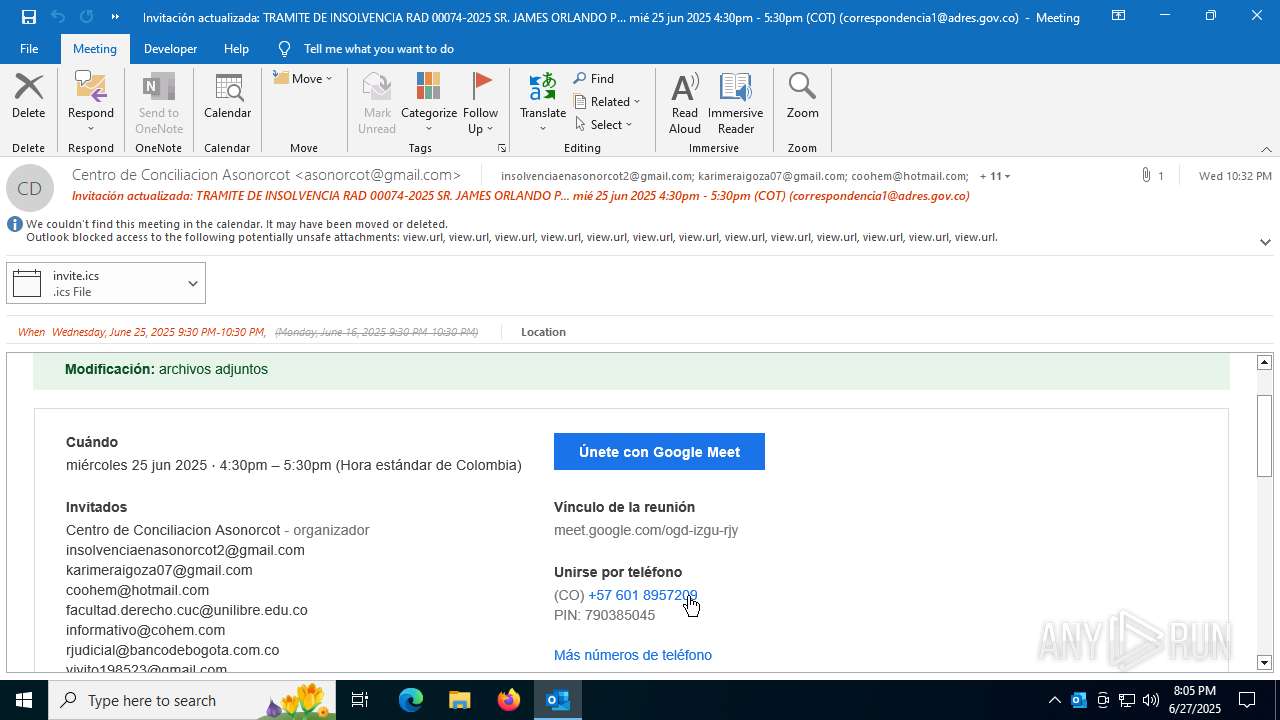Open File Explorer from the taskbar
The width and height of the screenshot is (1280, 720).
point(460,700)
